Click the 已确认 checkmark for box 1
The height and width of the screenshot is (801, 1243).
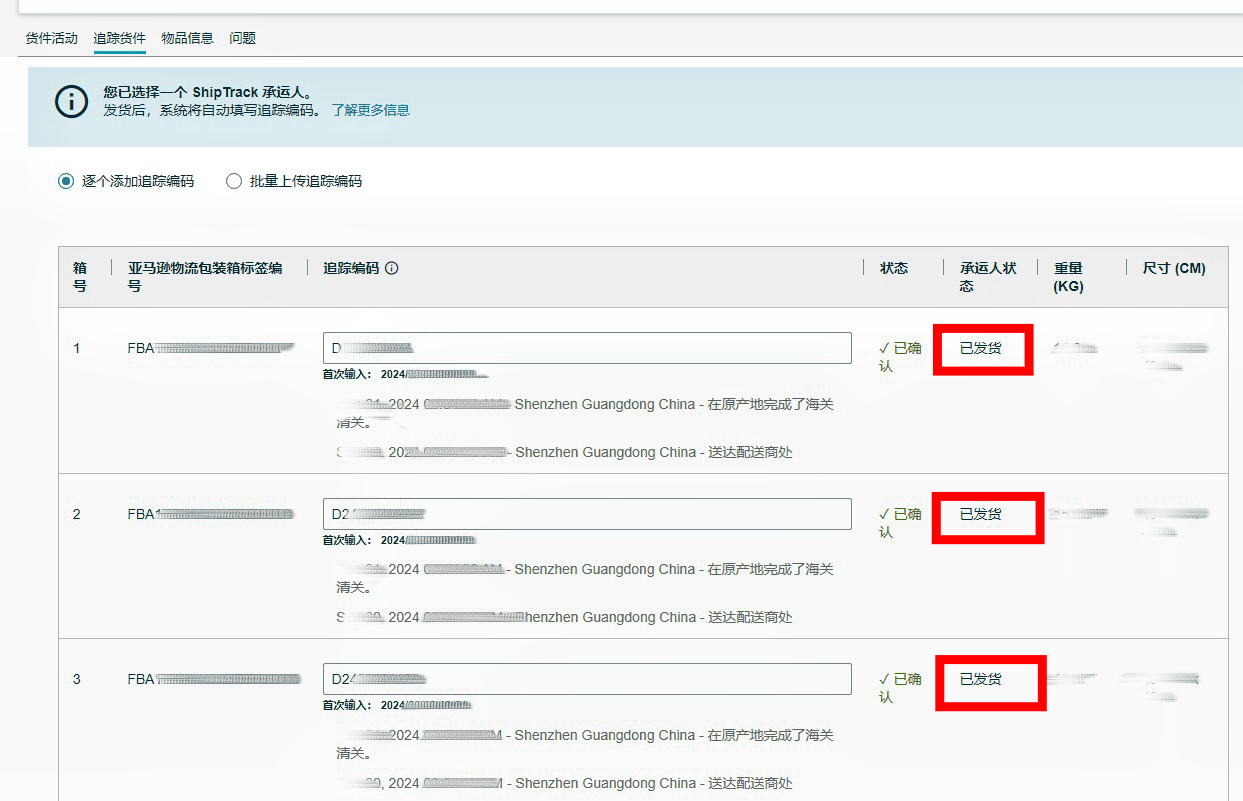(884, 348)
